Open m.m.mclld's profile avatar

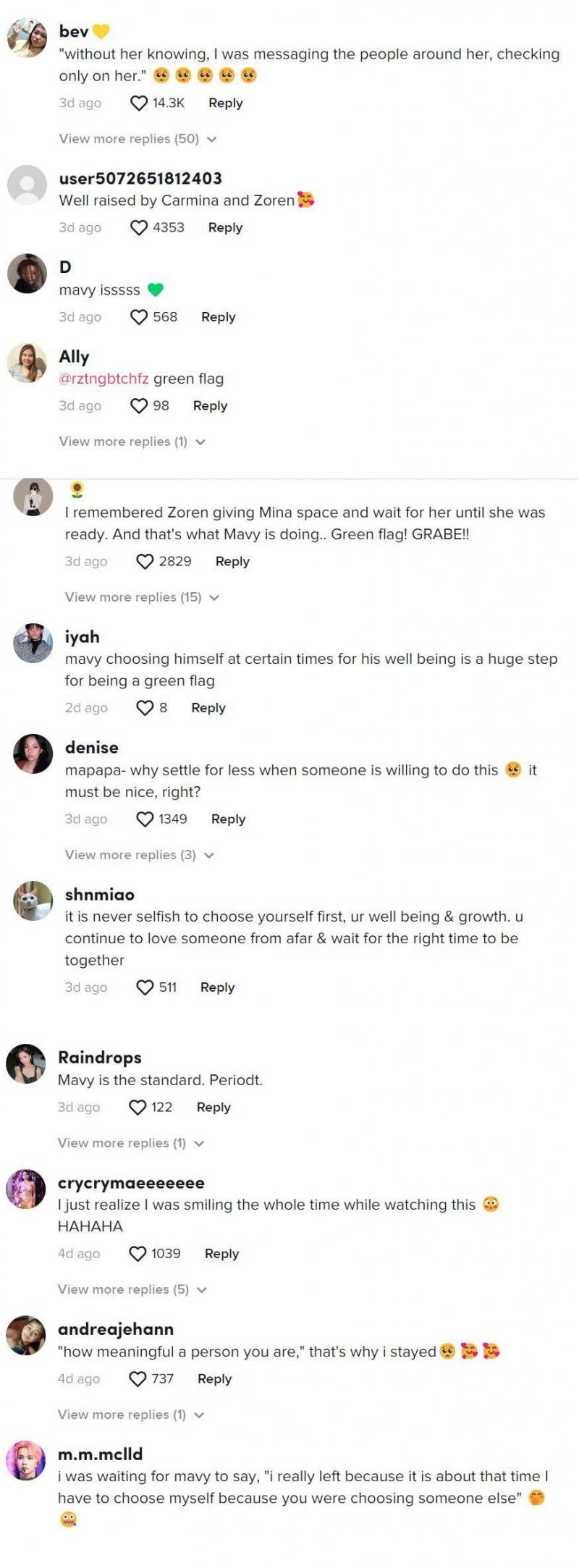coord(26,1460)
